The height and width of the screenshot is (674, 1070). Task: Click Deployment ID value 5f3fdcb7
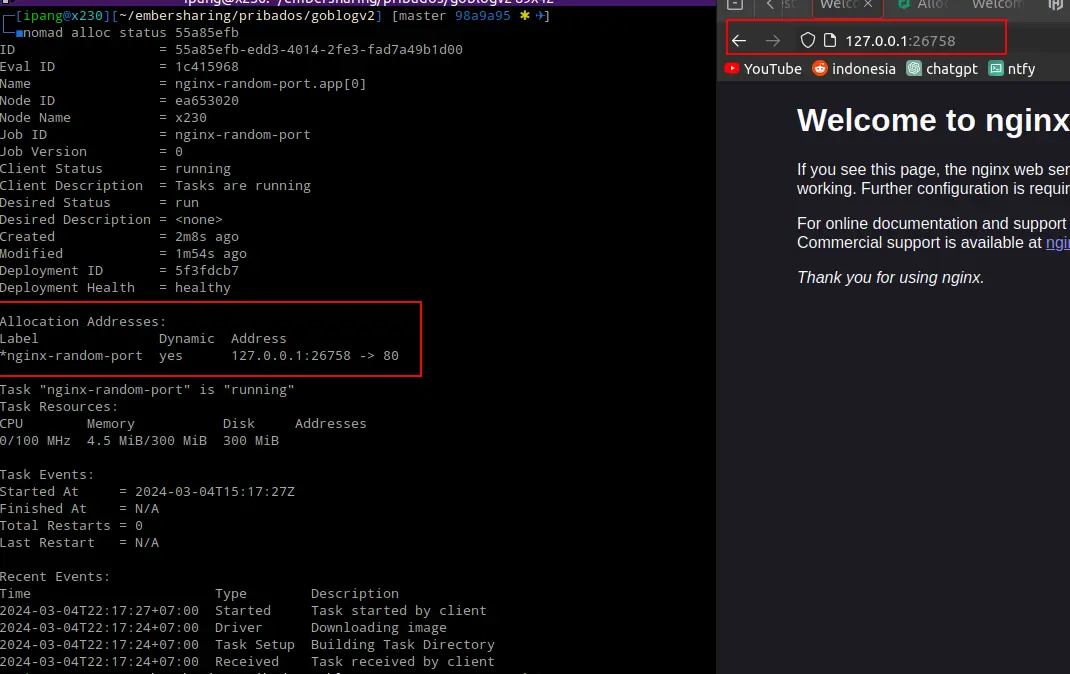tap(207, 271)
